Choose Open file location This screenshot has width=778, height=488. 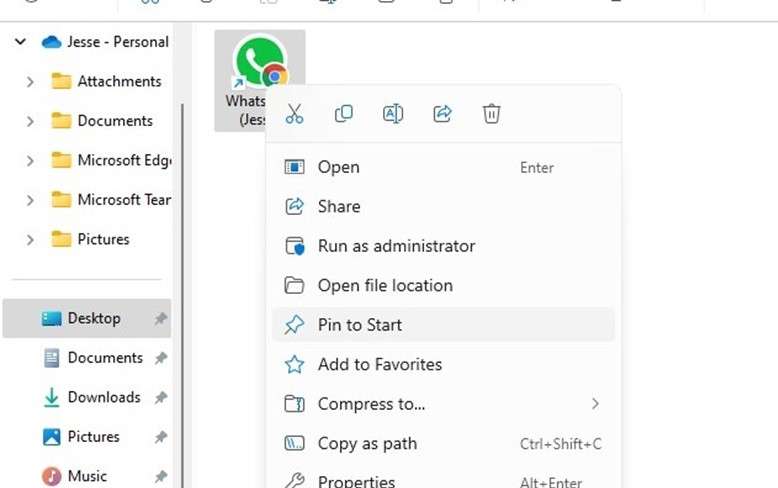click(x=385, y=286)
